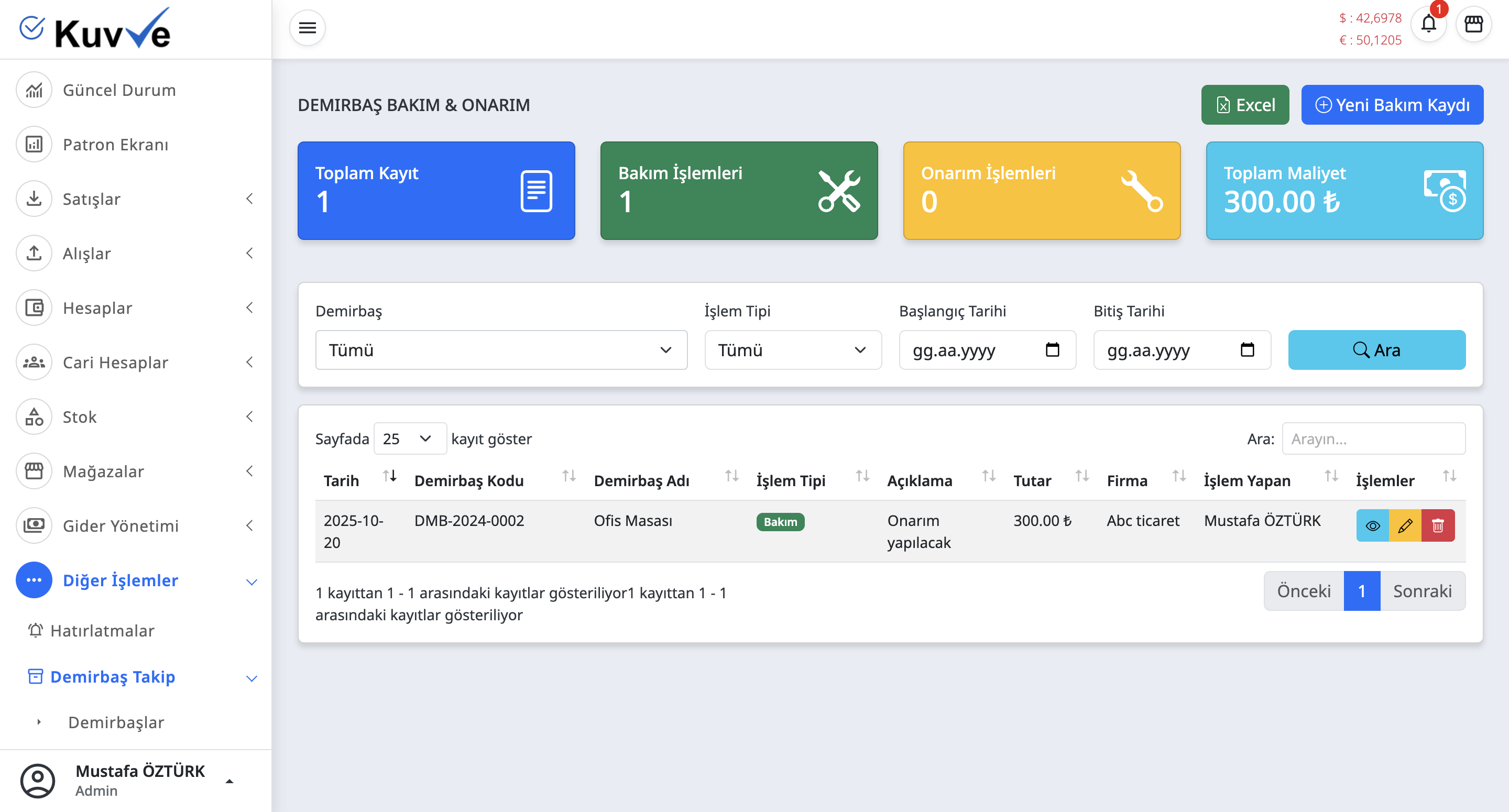Open Hatırlatmalar menu item
The width and height of the screenshot is (1509, 812).
(x=103, y=630)
